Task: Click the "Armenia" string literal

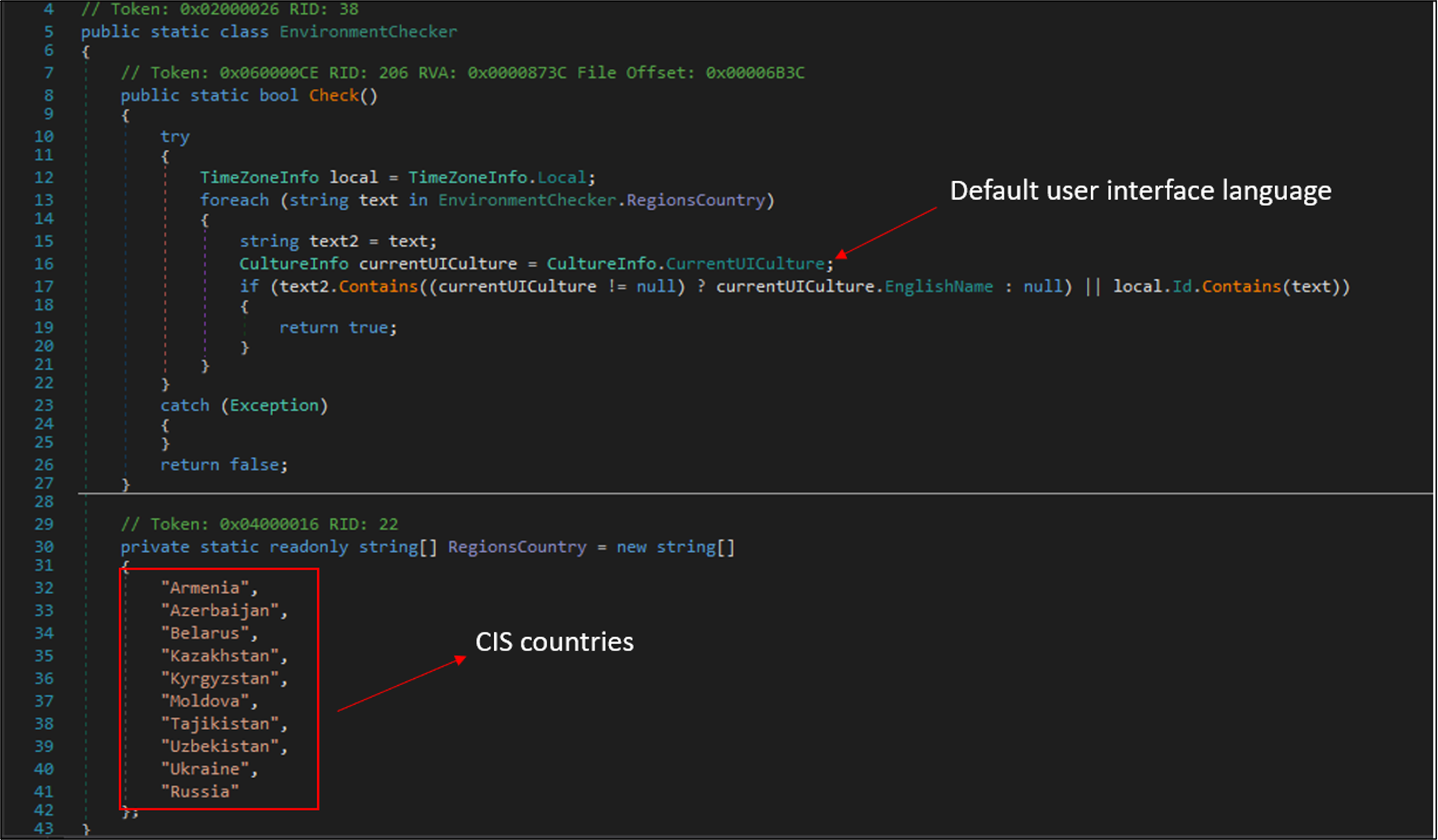Action: click(205, 588)
